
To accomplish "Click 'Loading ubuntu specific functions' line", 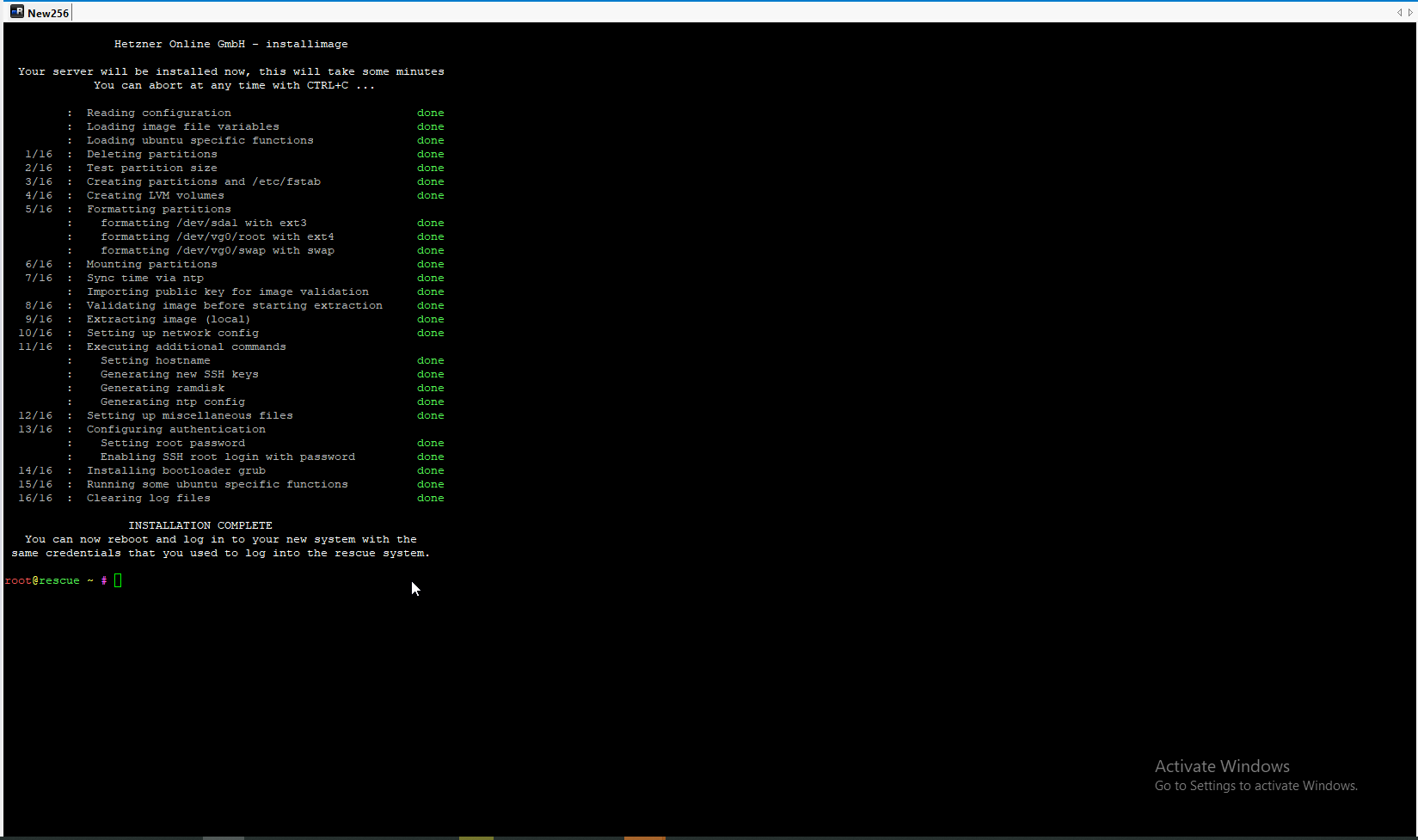I will pos(200,140).
